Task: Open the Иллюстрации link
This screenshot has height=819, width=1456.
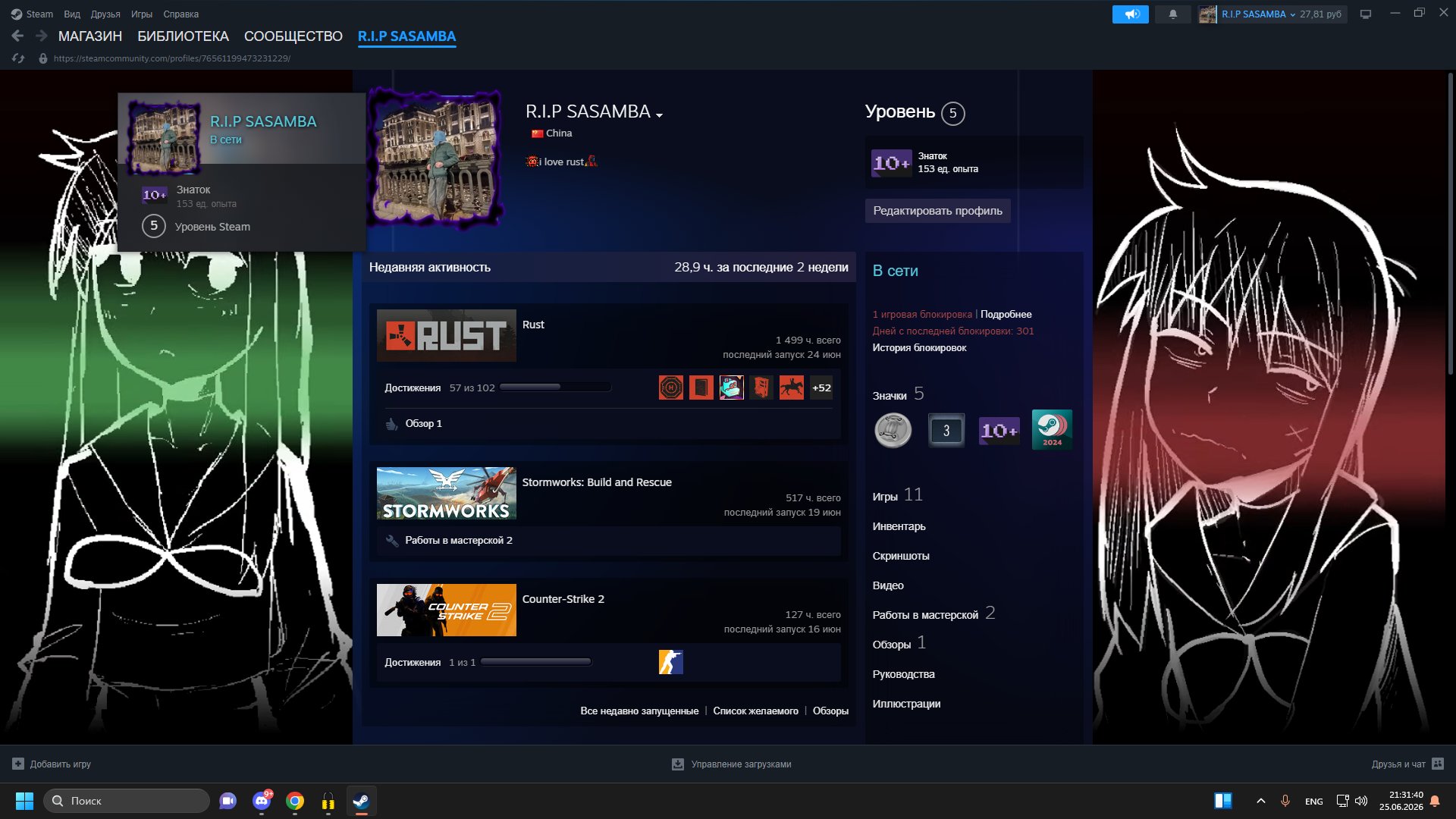Action: (x=906, y=704)
